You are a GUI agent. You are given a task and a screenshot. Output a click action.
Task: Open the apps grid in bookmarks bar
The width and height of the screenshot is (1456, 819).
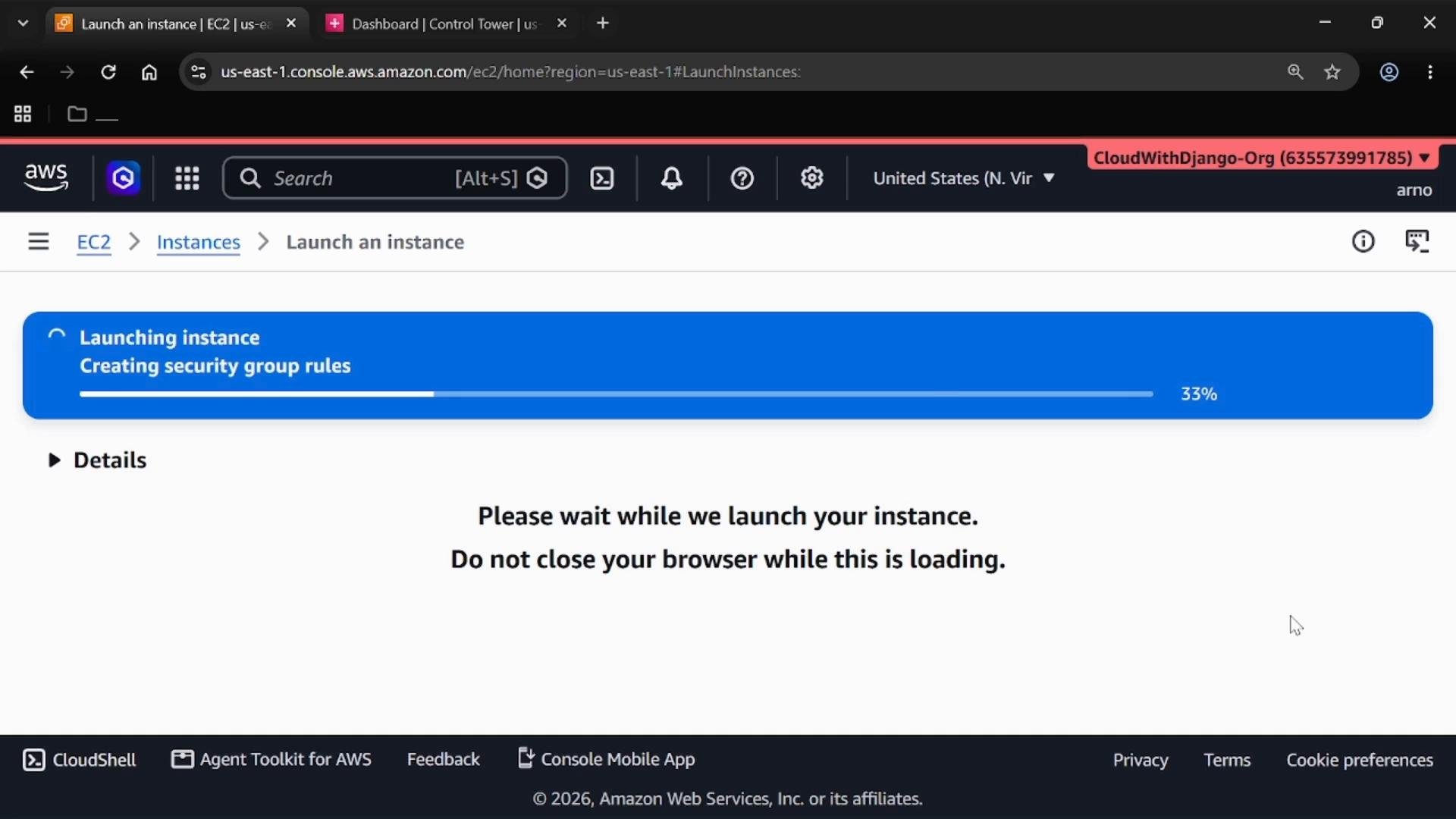[x=23, y=114]
